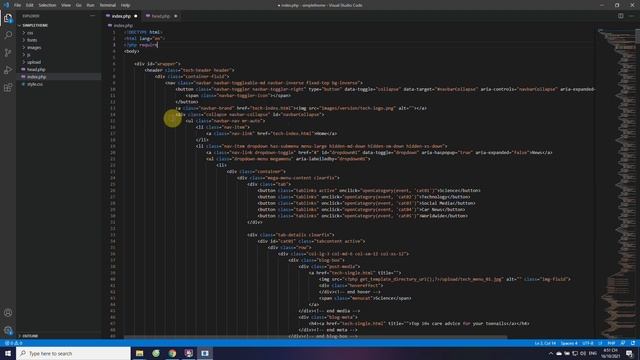Place cursor on body tag line
Image resolution: width=640 pixels, height=360 pixels.
point(132,51)
